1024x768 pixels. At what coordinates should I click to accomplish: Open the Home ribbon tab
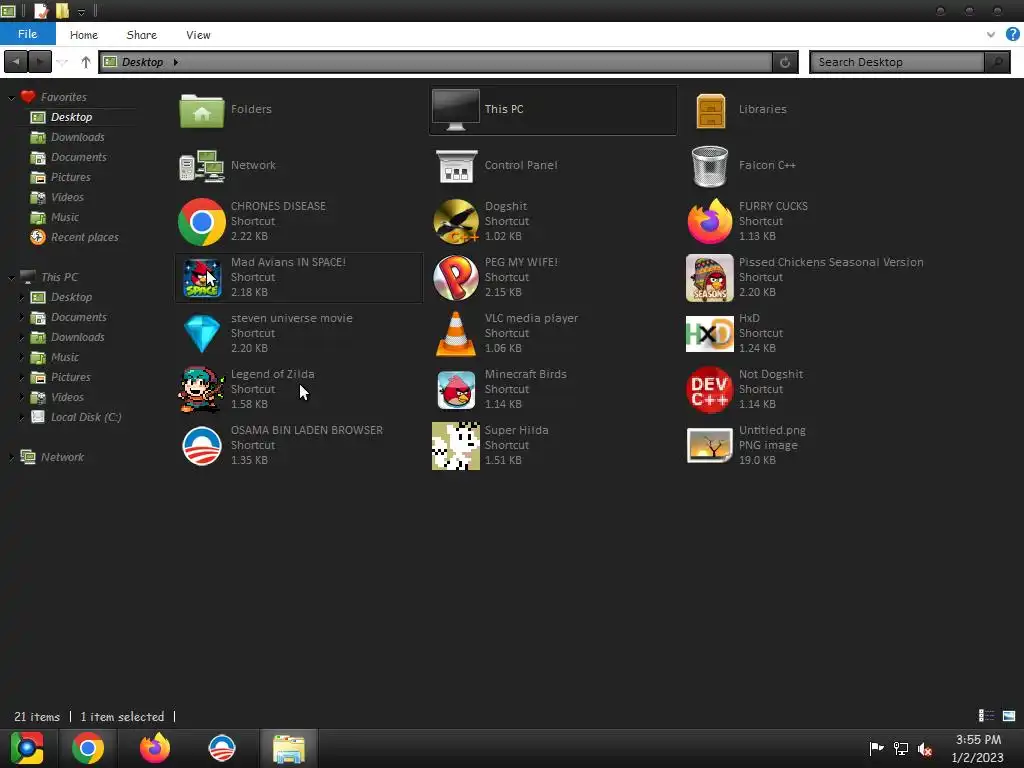point(84,35)
